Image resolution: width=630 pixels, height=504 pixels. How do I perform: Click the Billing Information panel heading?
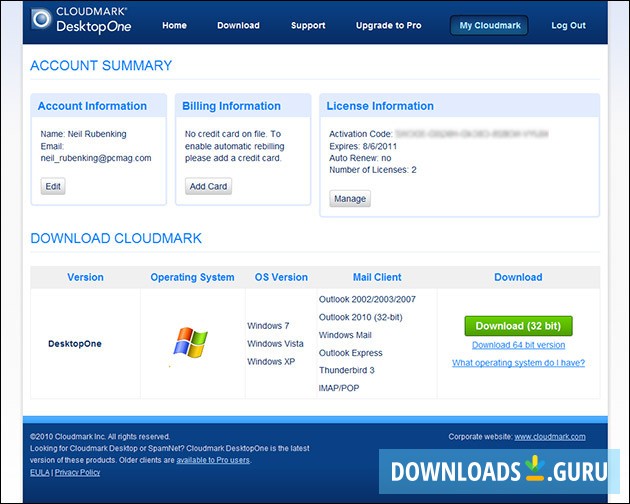(231, 106)
